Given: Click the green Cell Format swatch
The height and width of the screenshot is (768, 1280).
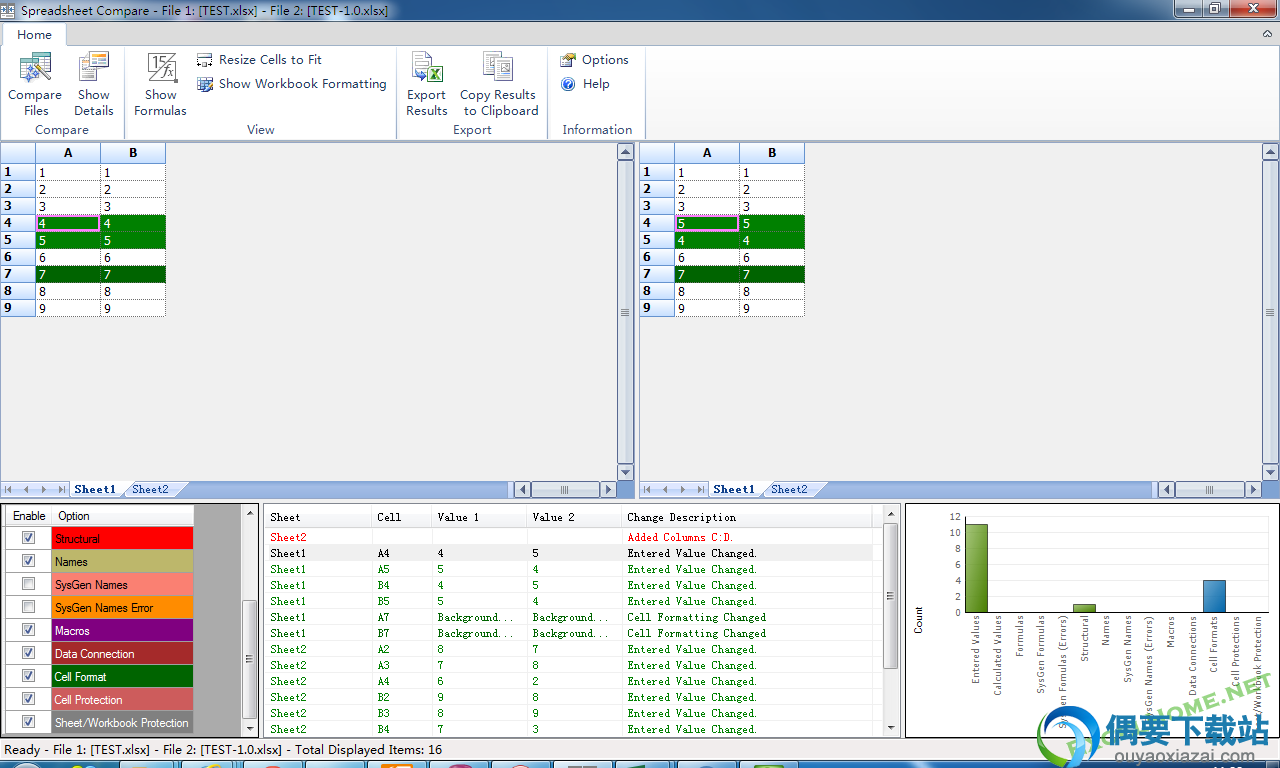Looking at the screenshot, I should pos(122,676).
